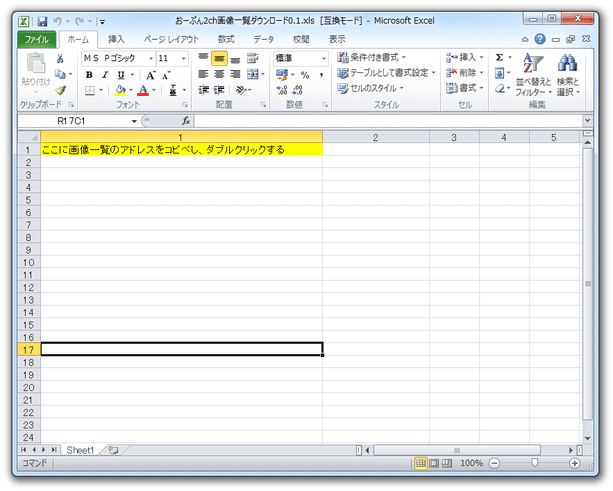Apply the red font color A
The image size is (613, 491).
pos(143,91)
